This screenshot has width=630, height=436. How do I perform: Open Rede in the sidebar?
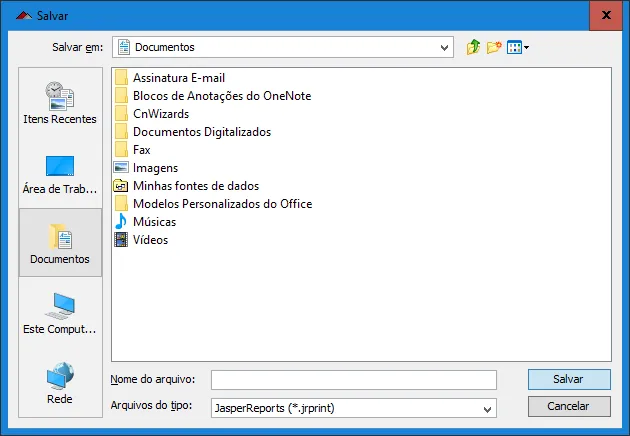pos(60,383)
